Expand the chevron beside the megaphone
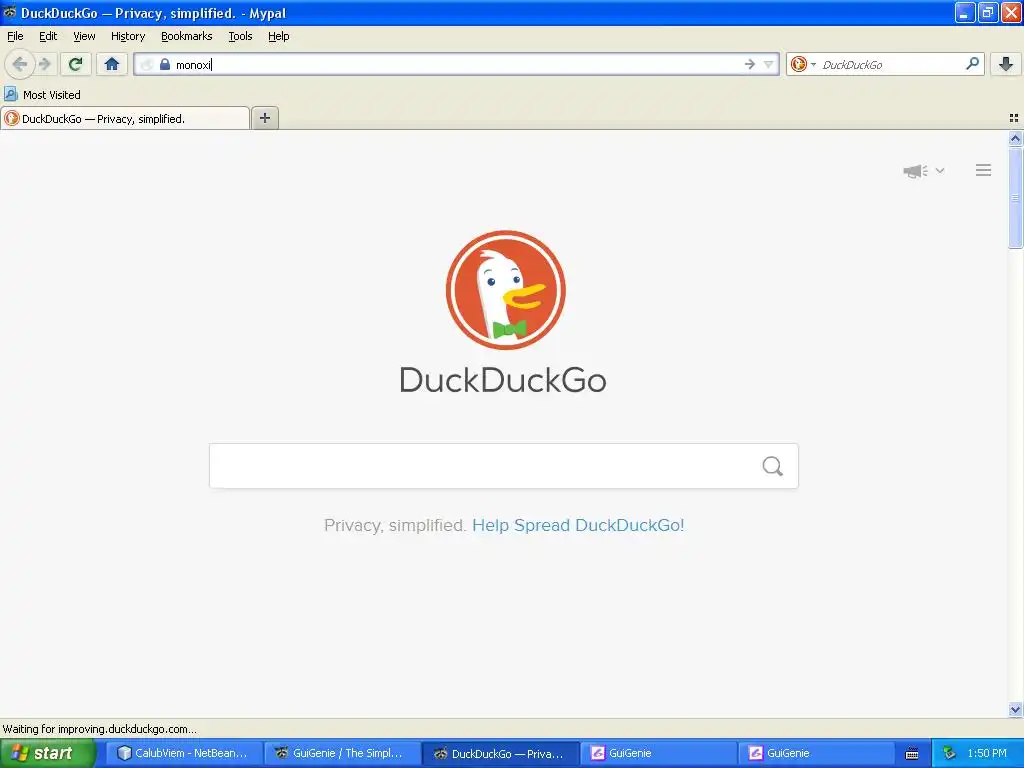The height and width of the screenshot is (768, 1024). pos(940,170)
